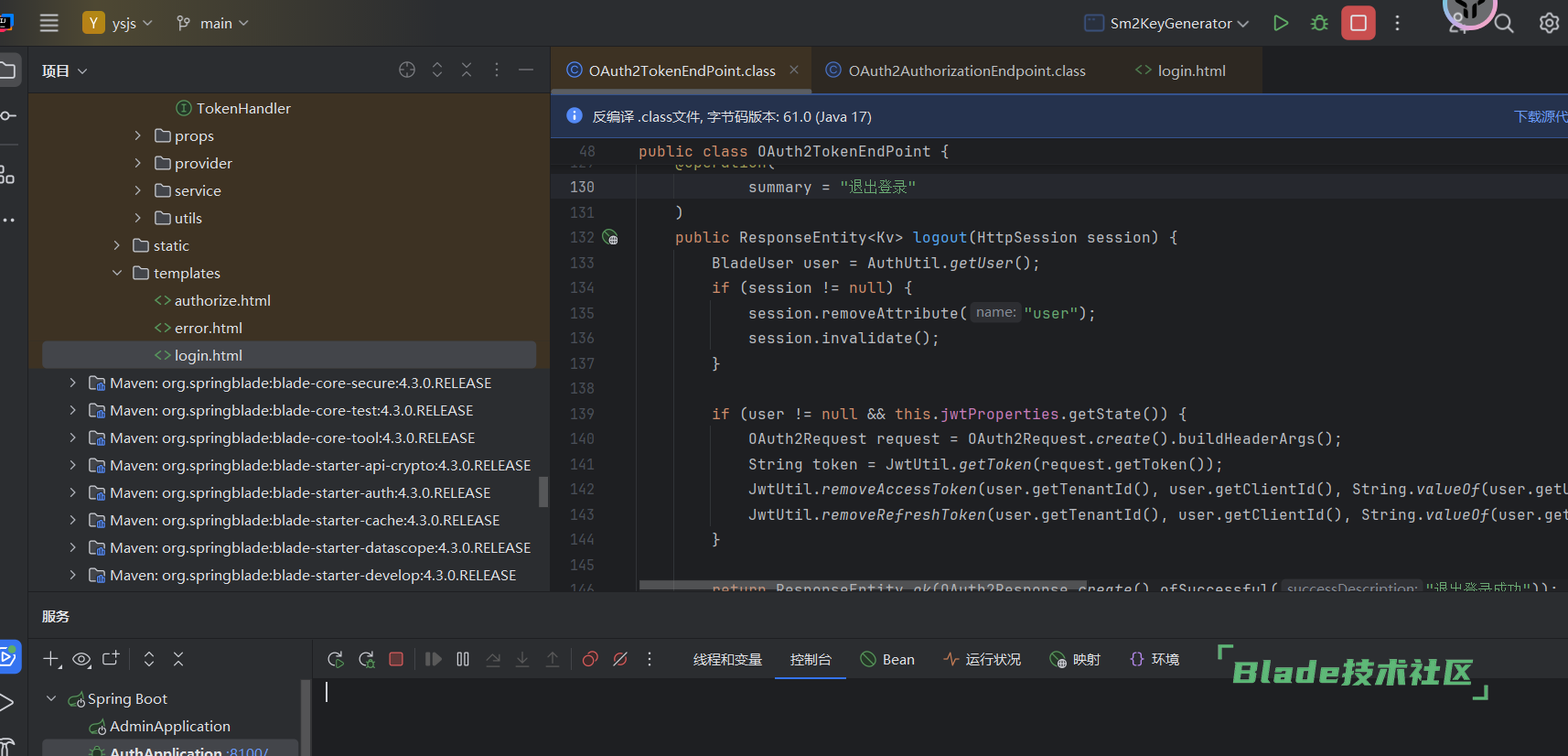Open the 控制台 console tab
The height and width of the screenshot is (756, 1568).
click(x=811, y=659)
